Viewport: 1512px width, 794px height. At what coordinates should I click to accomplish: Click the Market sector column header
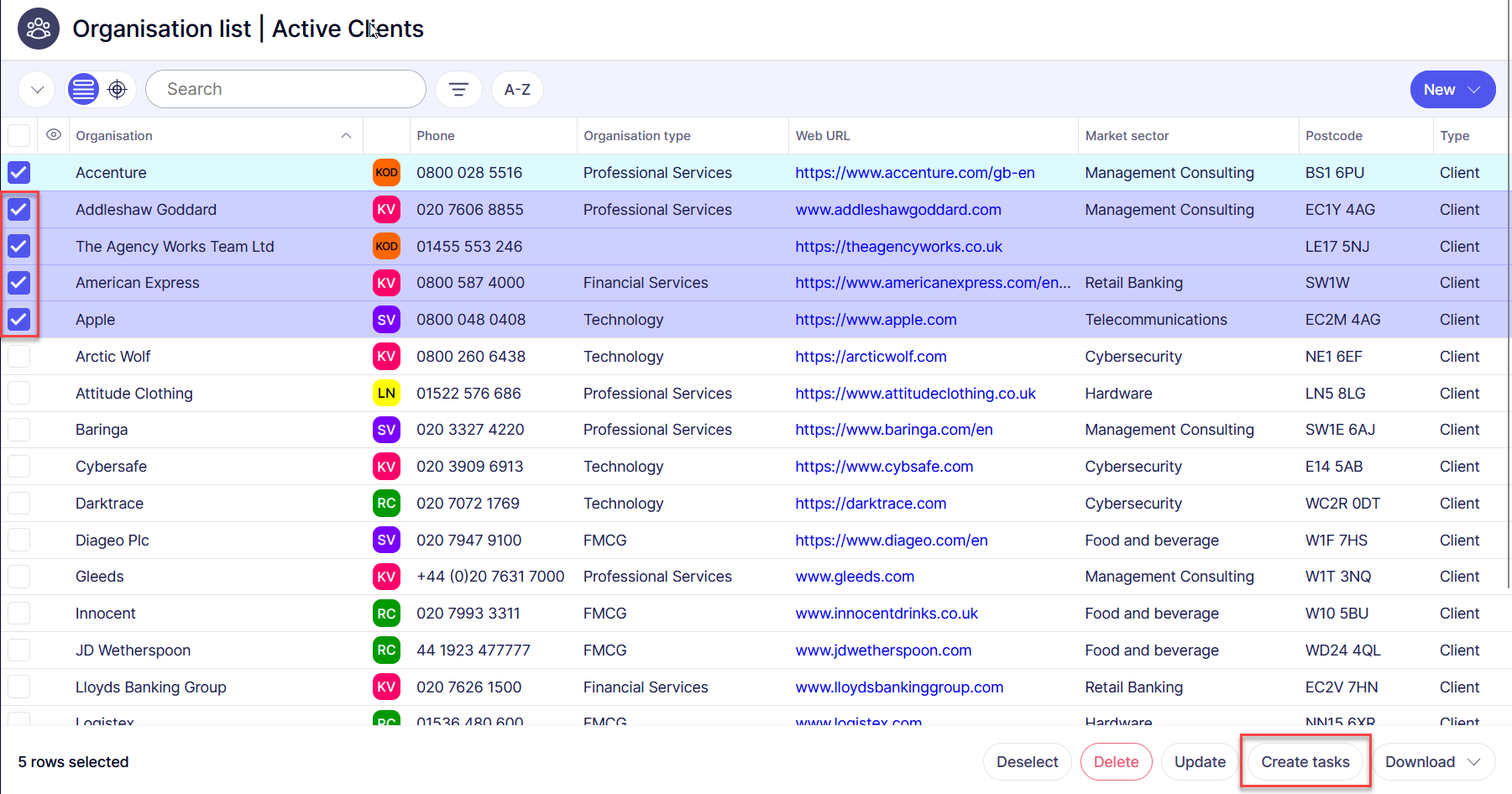click(1127, 136)
